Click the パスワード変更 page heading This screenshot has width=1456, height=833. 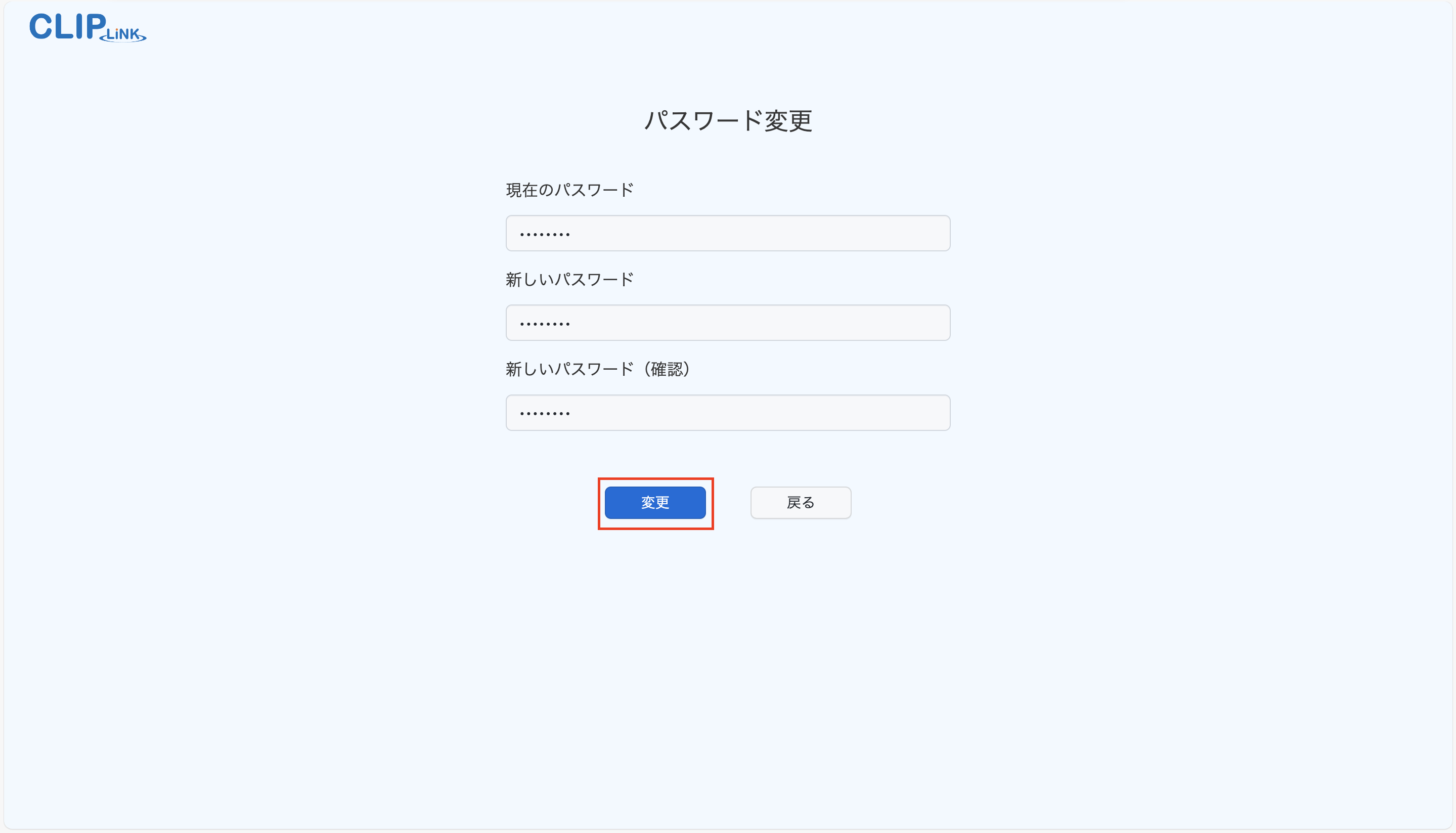pyautogui.click(x=727, y=121)
